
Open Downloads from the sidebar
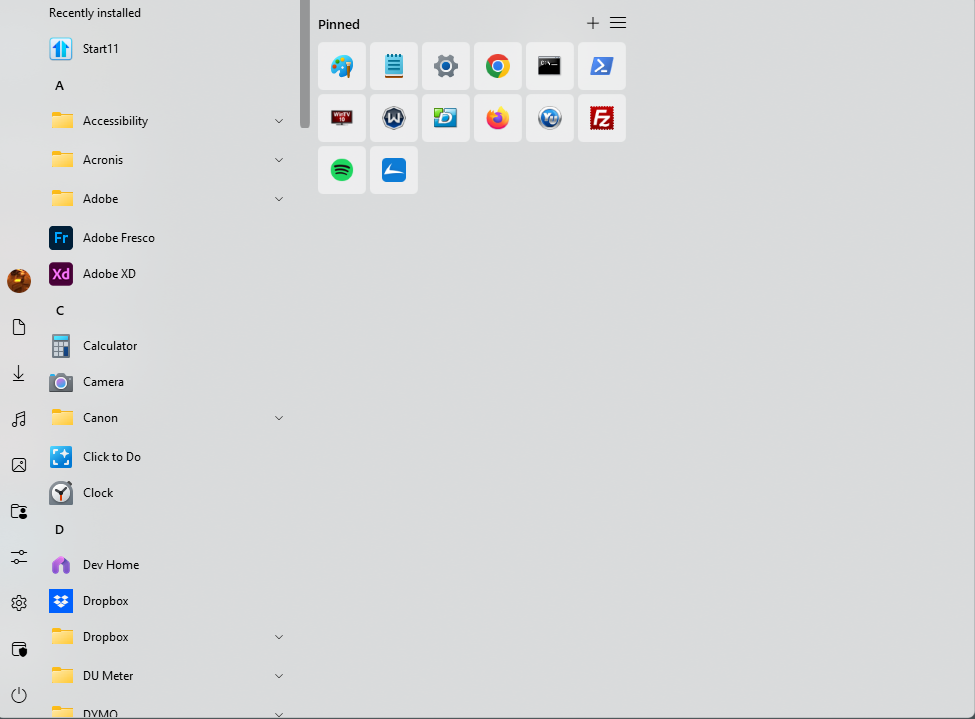coord(19,373)
